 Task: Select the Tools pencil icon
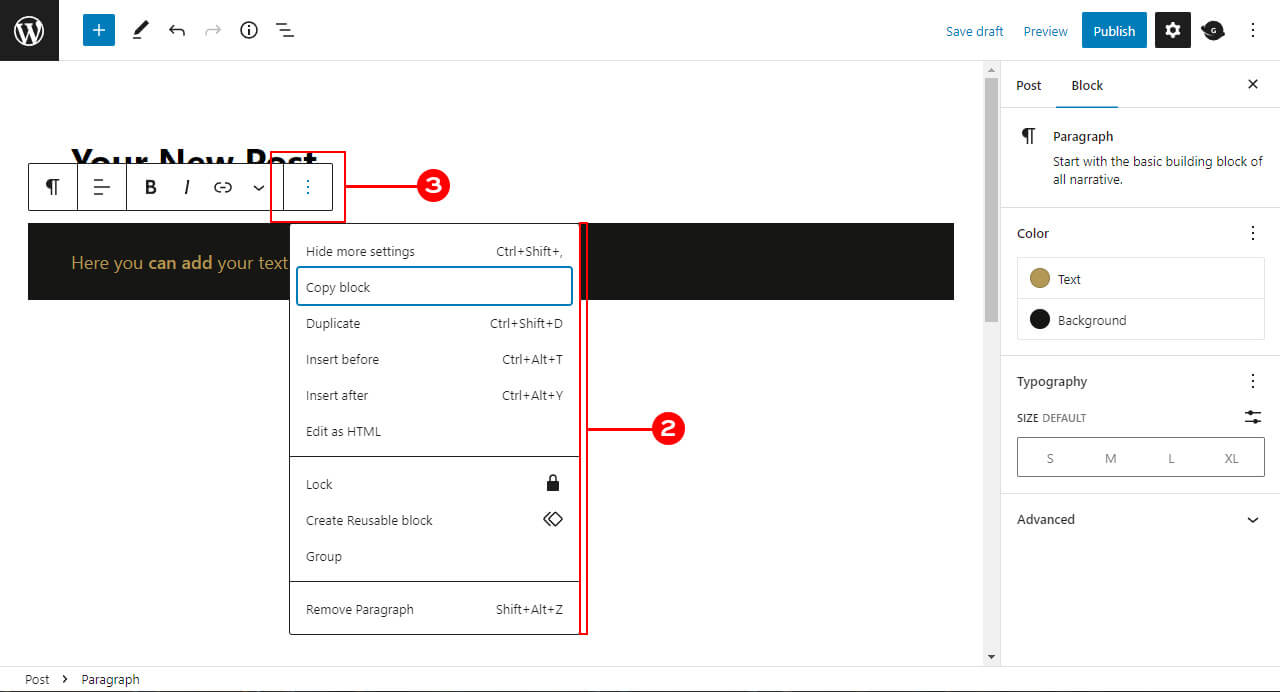click(140, 30)
